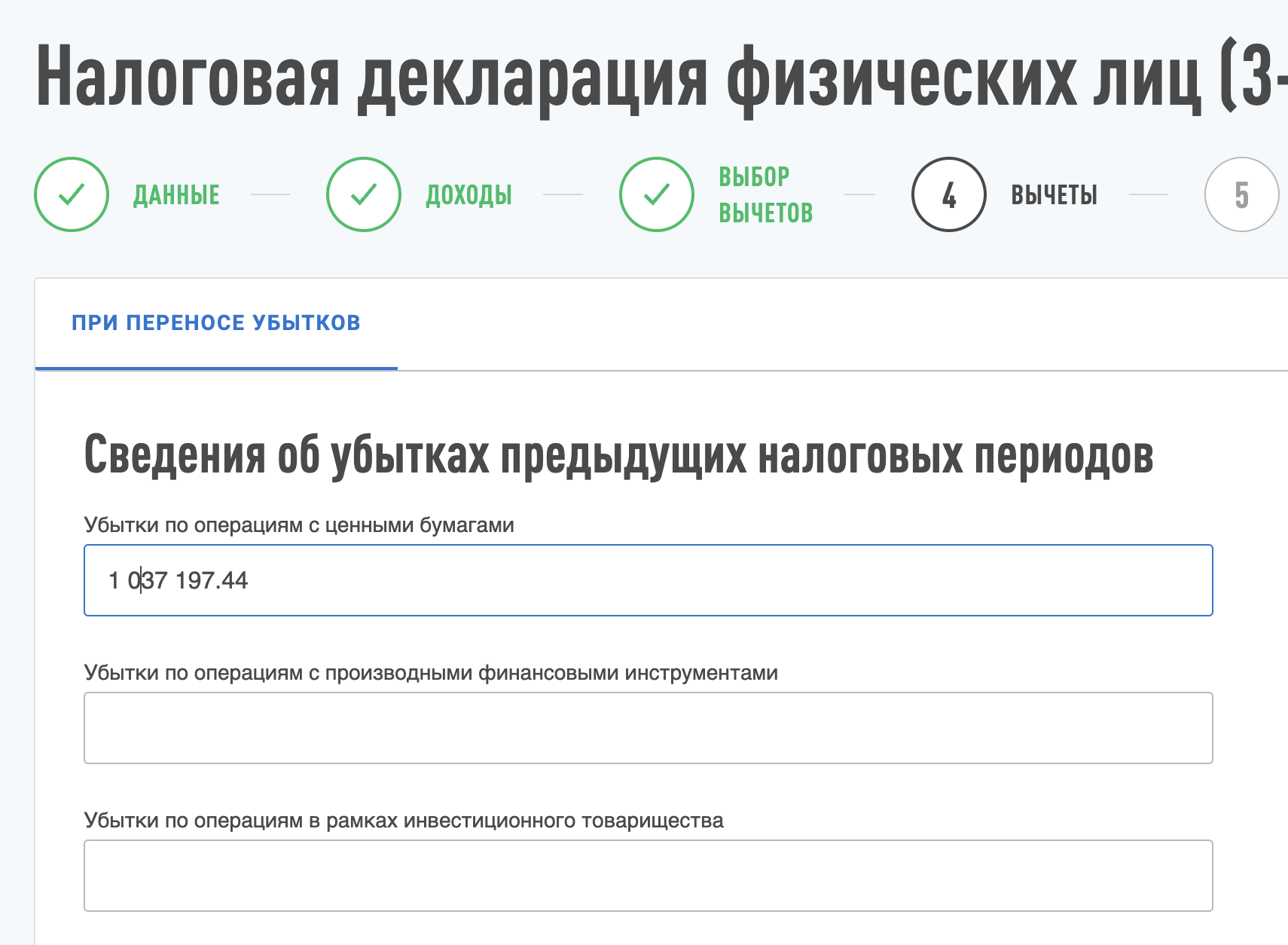Viewport: 1288px width, 945px height.
Task: Click the page title Налоговая декларация физических лиц
Action: click(661, 78)
